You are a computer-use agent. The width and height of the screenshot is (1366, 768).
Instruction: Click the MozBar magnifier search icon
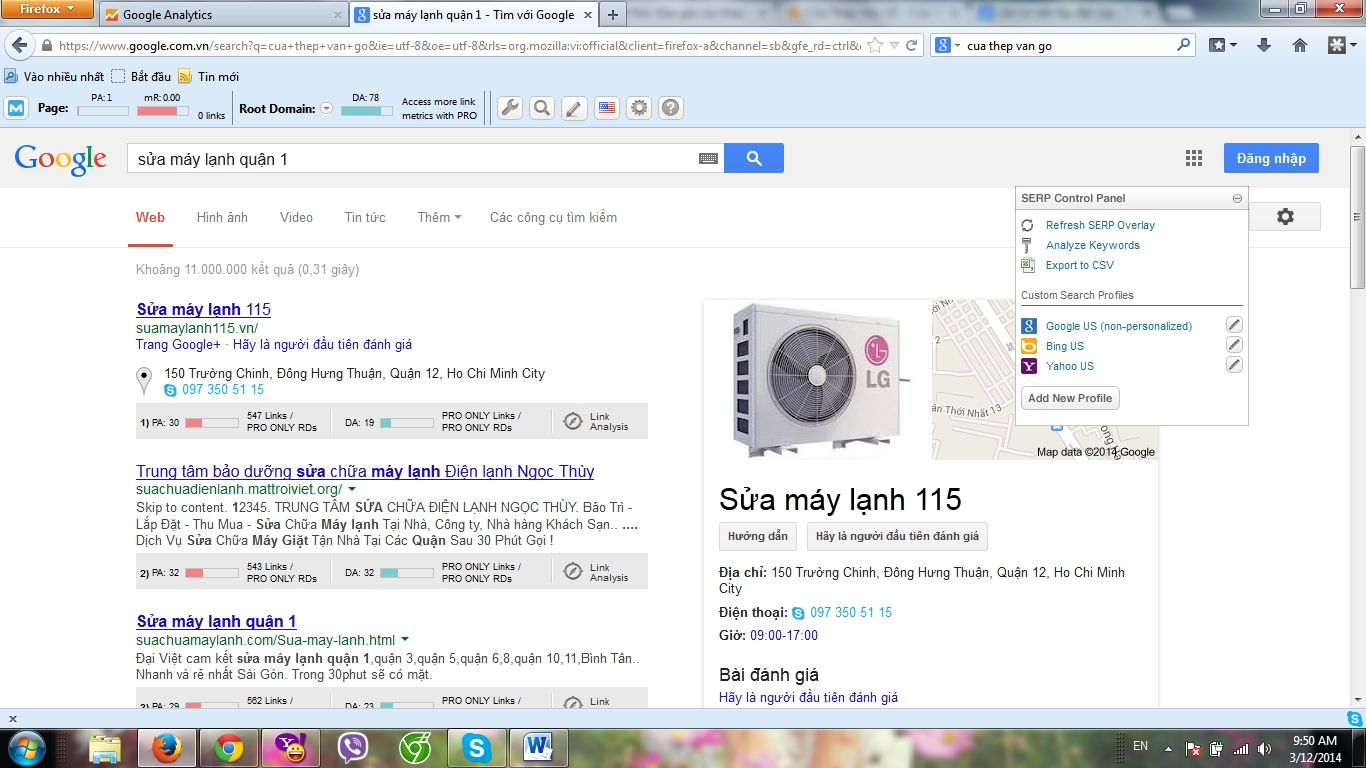[542, 108]
